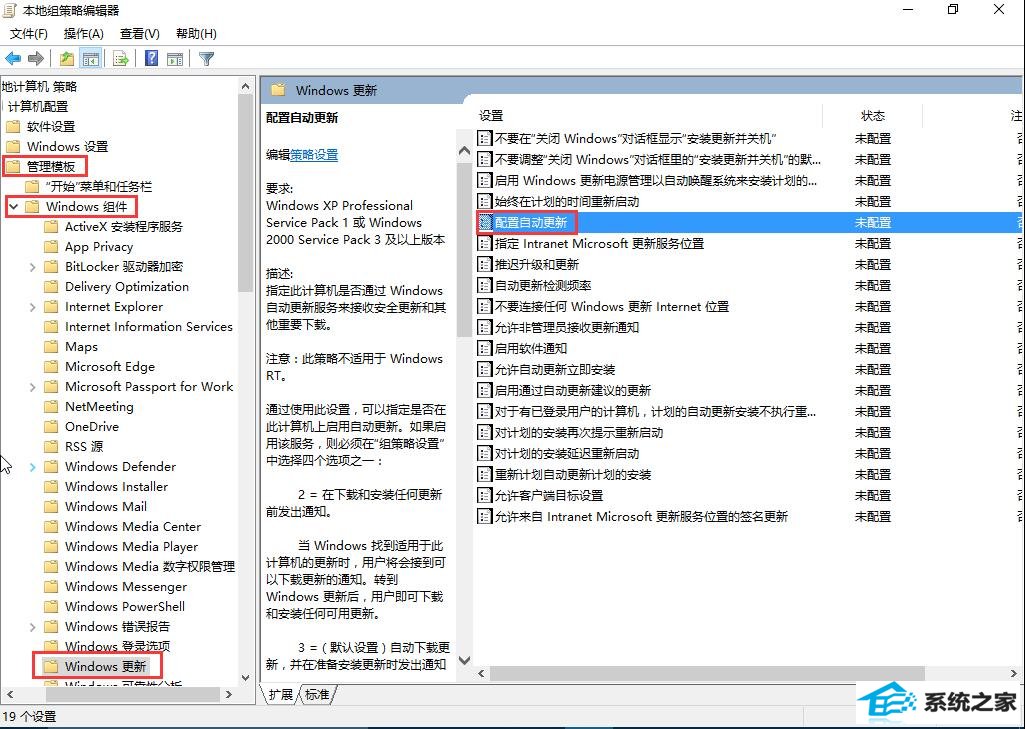The image size is (1025, 729).
Task: Toggle the show/hide console tree icon
Action: 90,59
